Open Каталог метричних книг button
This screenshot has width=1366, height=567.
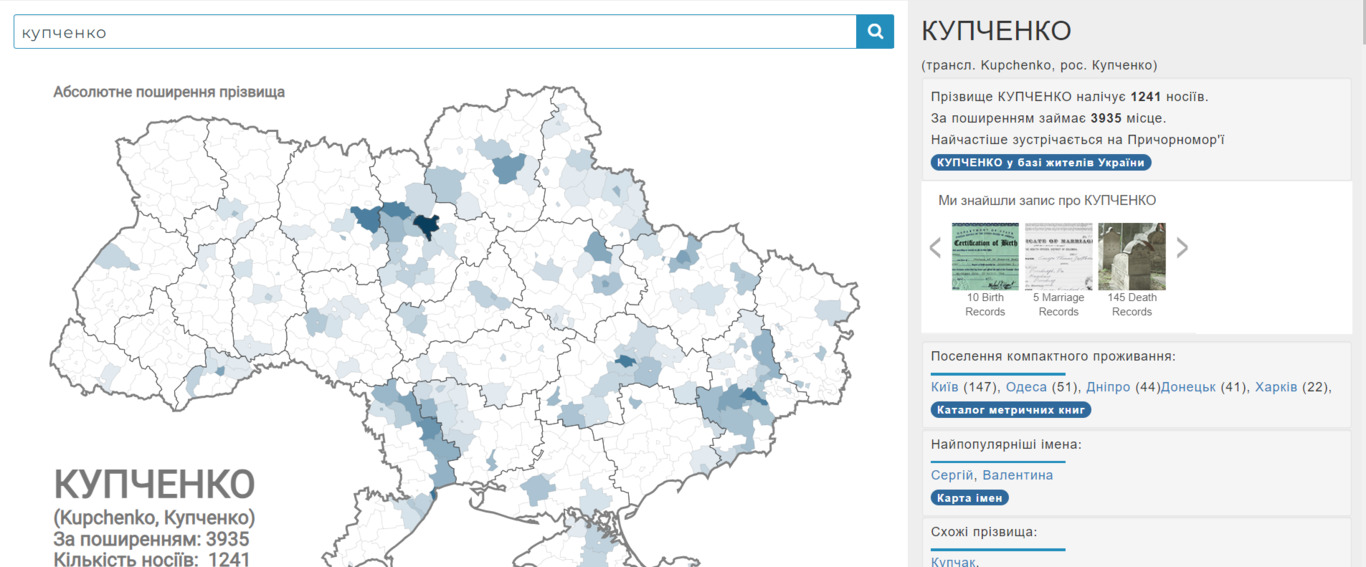click(1011, 410)
